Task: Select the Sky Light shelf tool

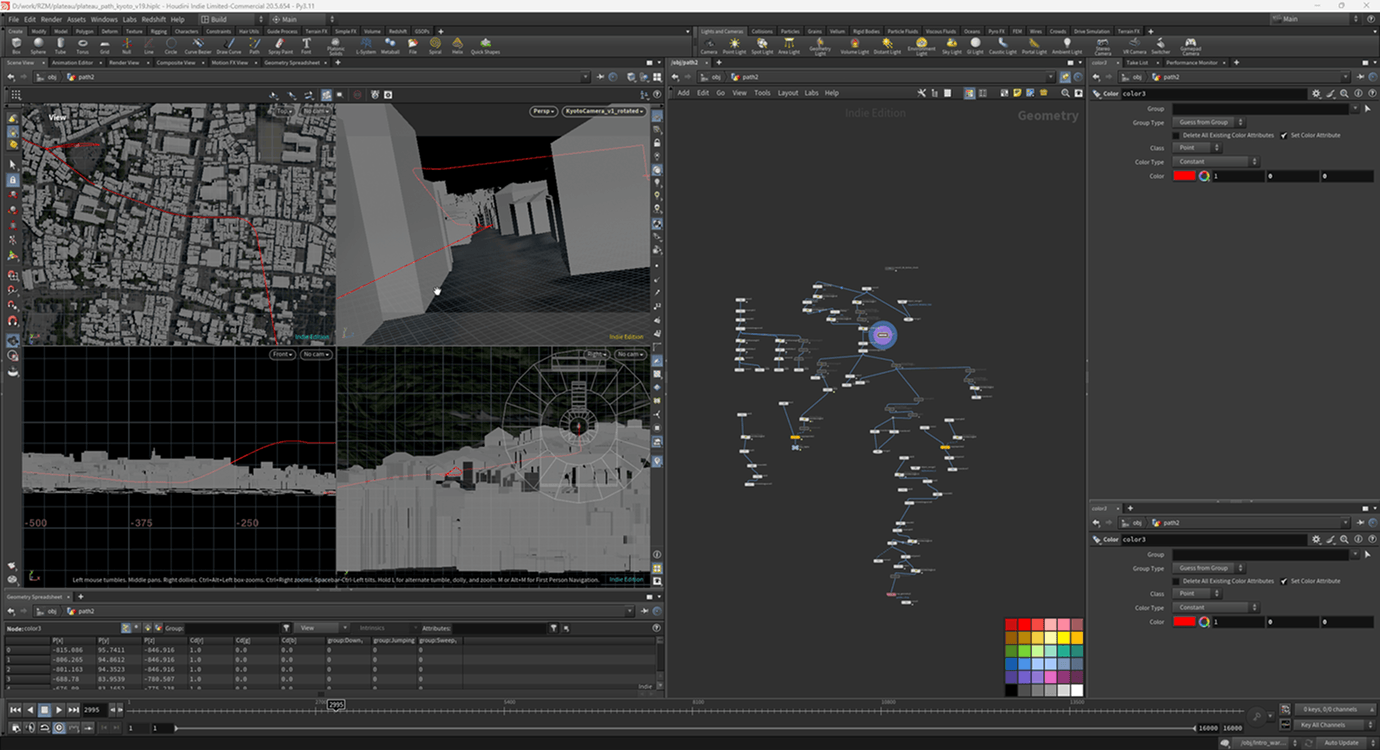Action: coord(951,45)
